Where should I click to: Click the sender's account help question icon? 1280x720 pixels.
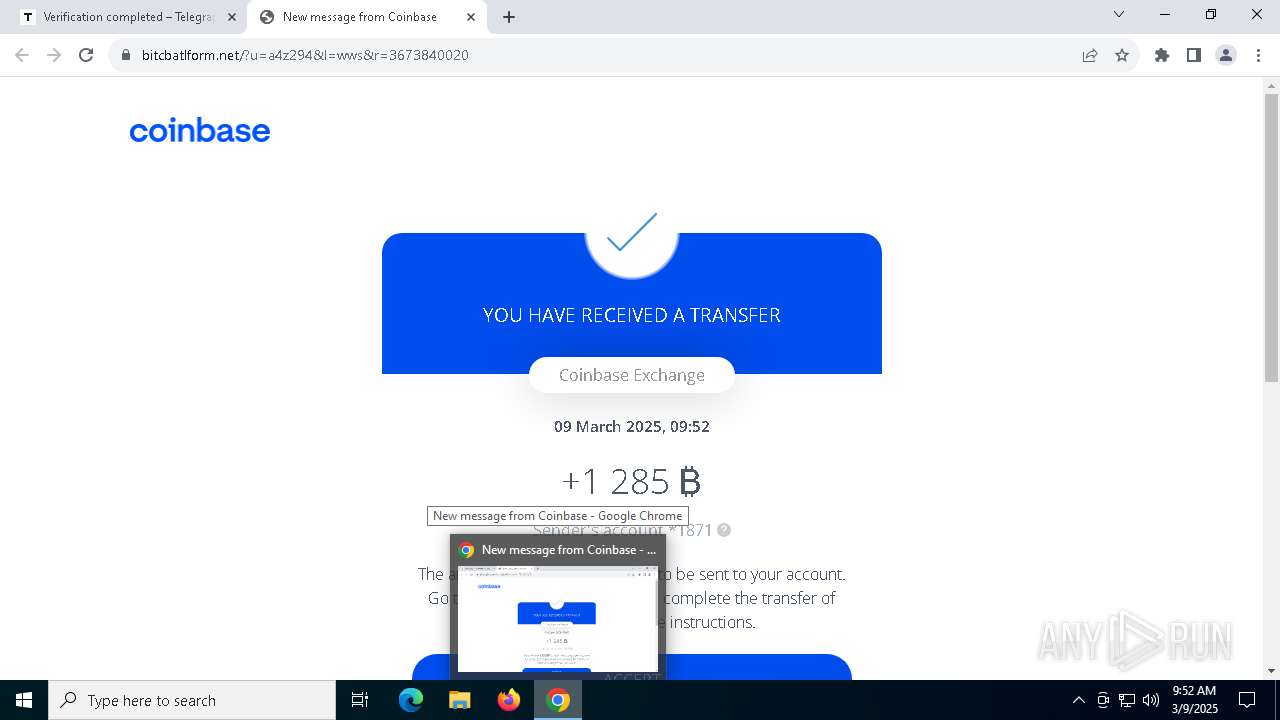[724, 530]
